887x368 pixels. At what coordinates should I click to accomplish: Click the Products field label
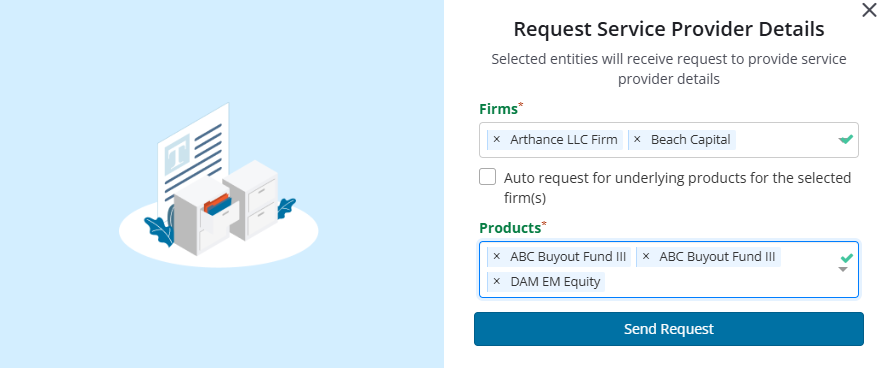pyautogui.click(x=510, y=228)
